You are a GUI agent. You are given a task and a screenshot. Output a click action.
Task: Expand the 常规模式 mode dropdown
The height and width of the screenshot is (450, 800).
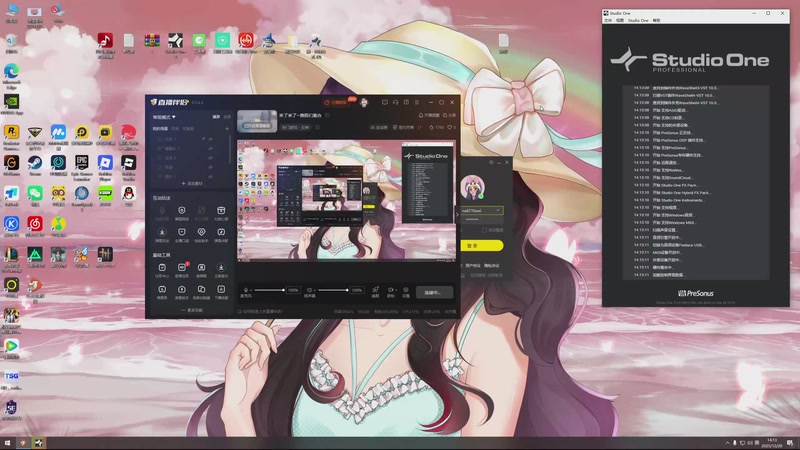164,117
